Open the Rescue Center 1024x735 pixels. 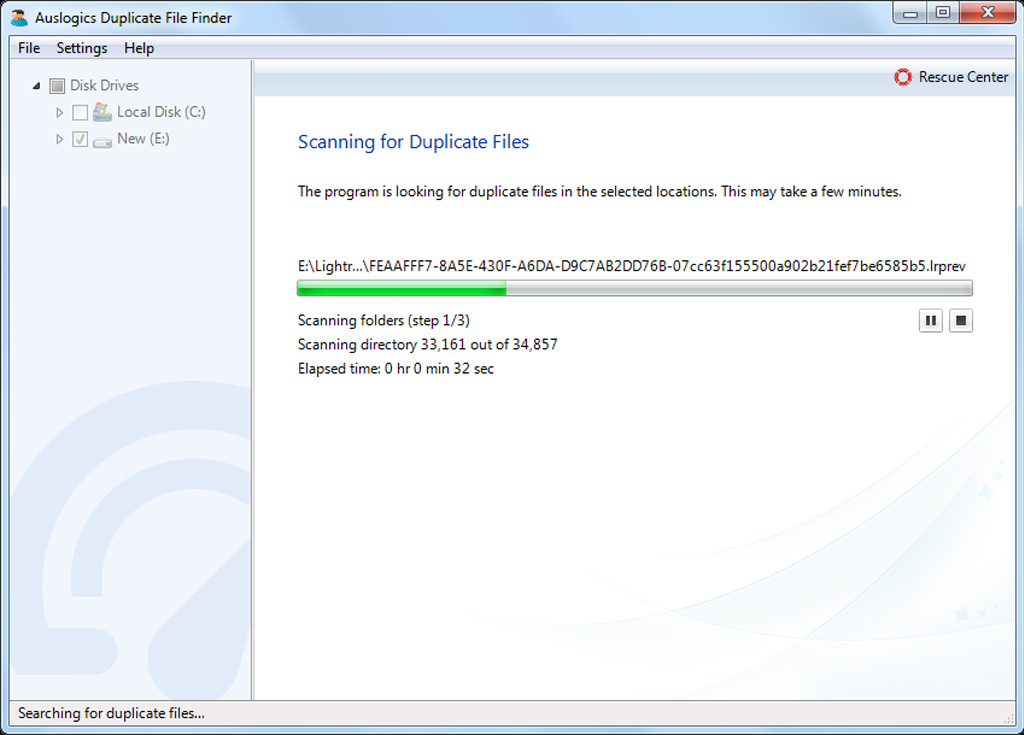click(x=951, y=77)
